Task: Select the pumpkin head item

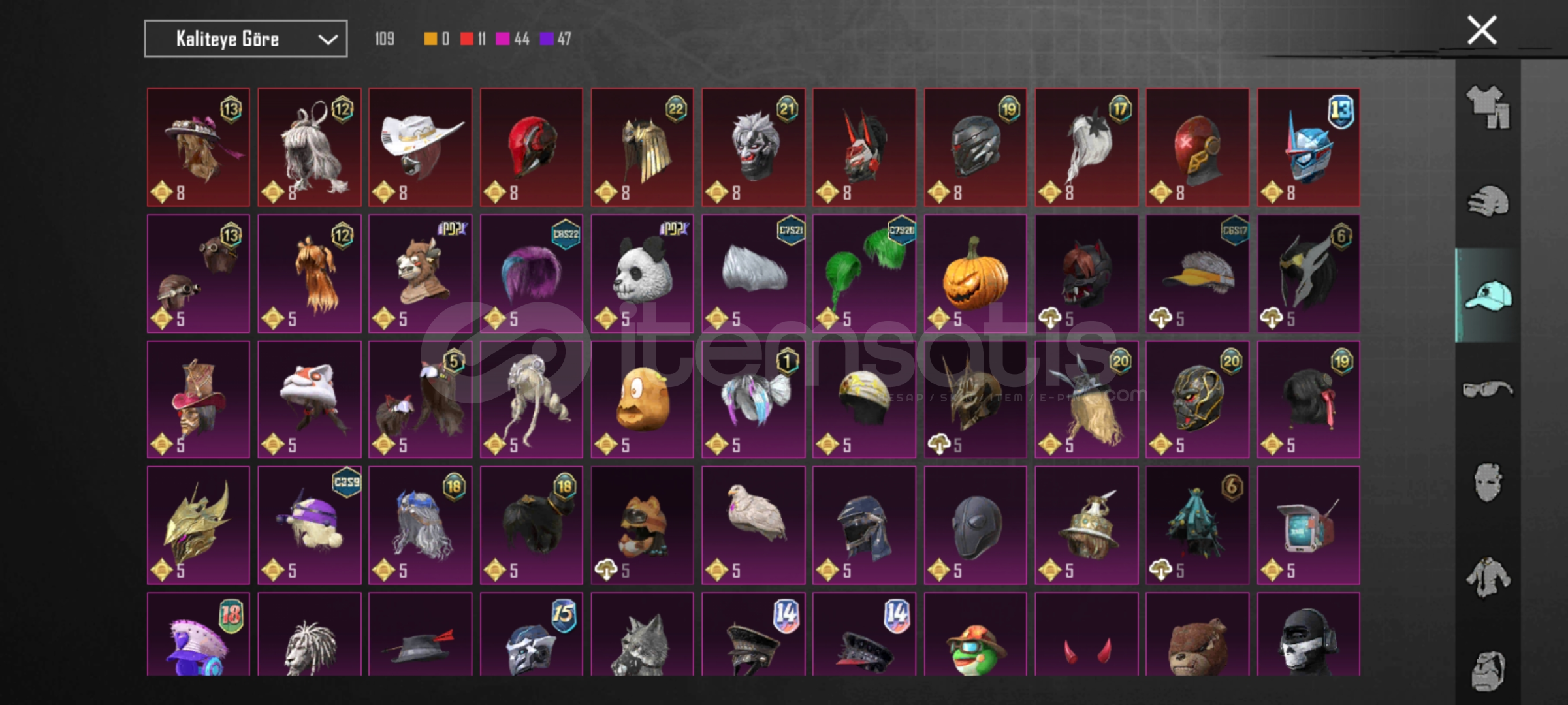Action: (975, 274)
